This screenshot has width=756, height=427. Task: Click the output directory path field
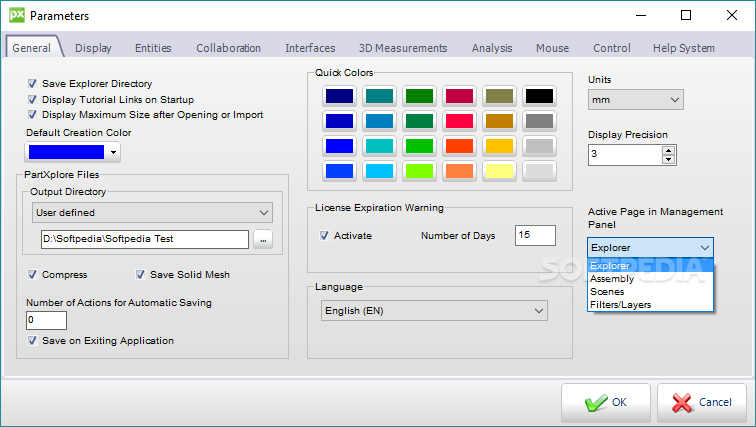click(145, 239)
